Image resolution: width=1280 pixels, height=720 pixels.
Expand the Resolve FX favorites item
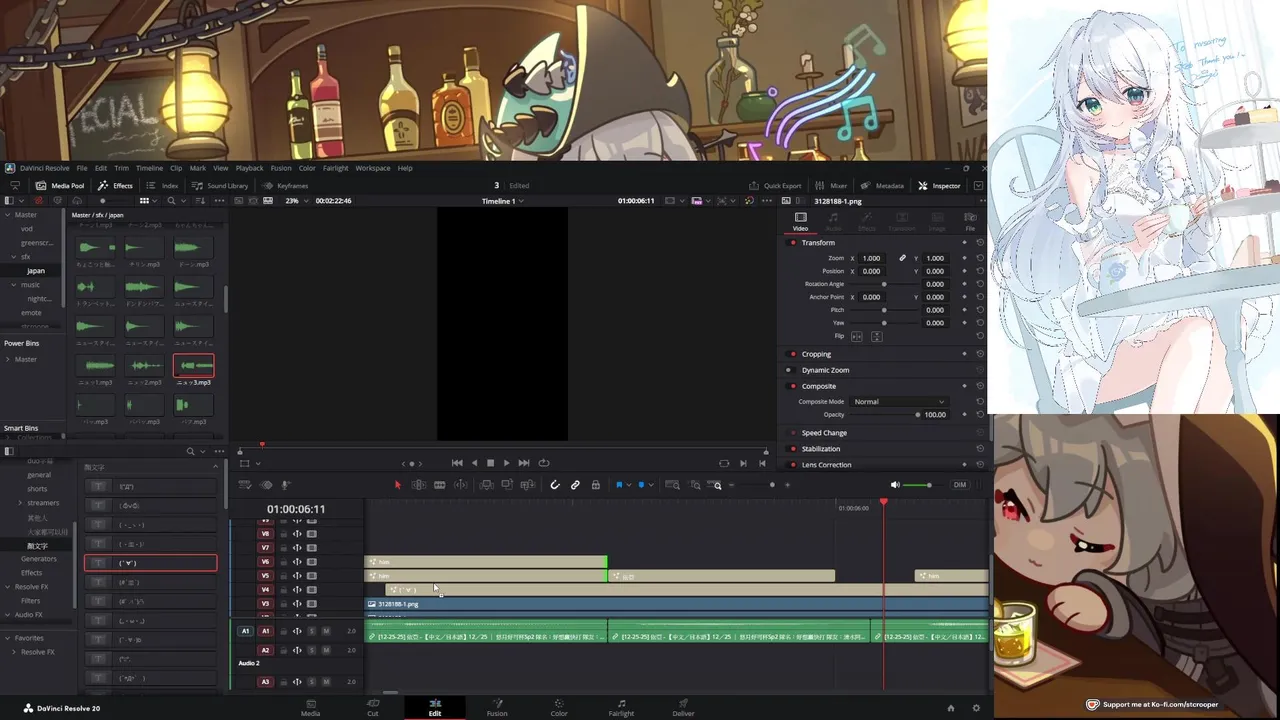point(14,652)
